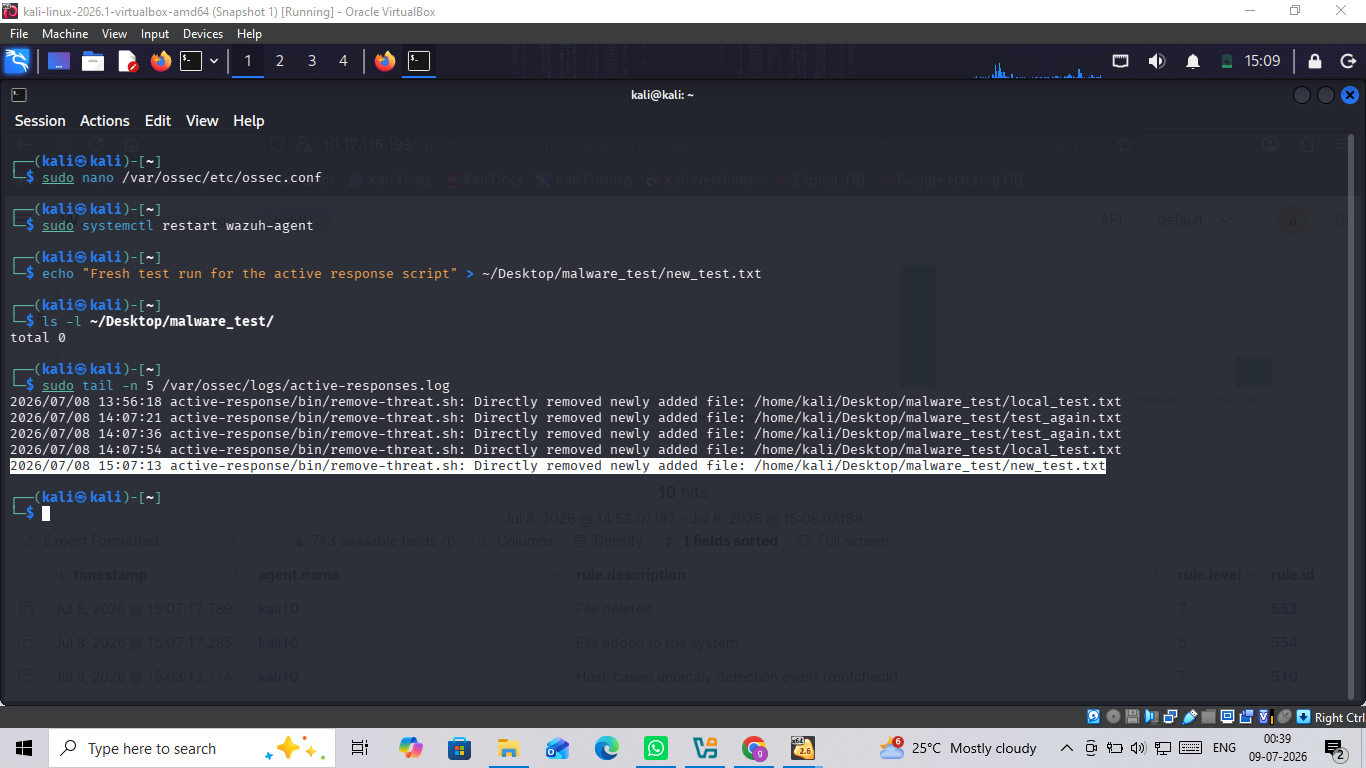This screenshot has height=768, width=1366.
Task: Open the terminal Actions menu
Action: [x=105, y=120]
